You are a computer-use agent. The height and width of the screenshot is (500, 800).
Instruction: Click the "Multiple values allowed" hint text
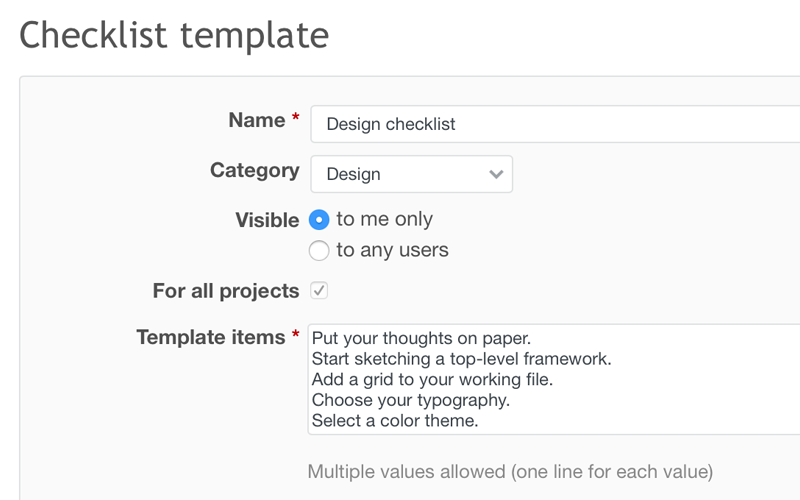[x=510, y=471]
